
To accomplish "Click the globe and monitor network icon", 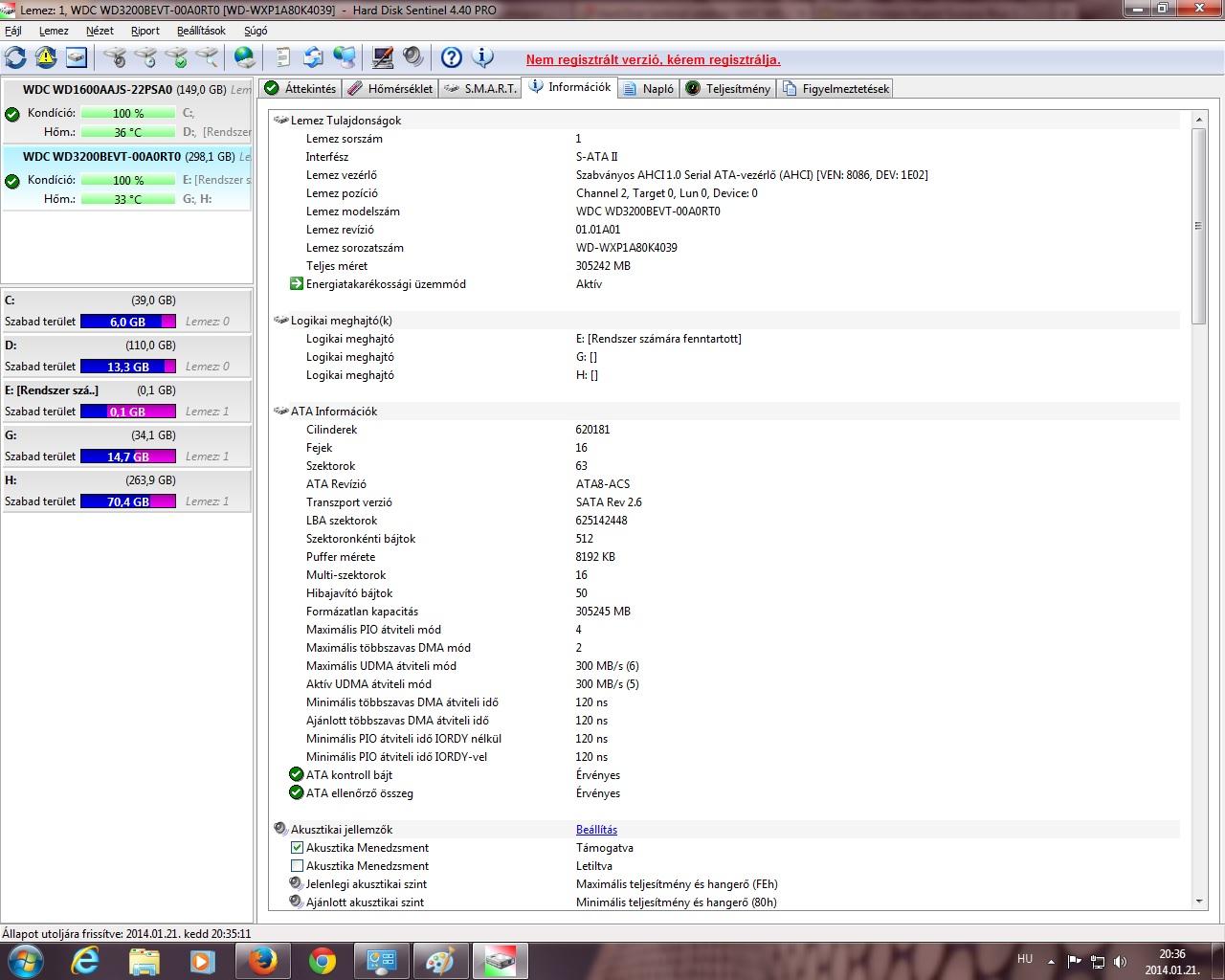I will point(345,57).
